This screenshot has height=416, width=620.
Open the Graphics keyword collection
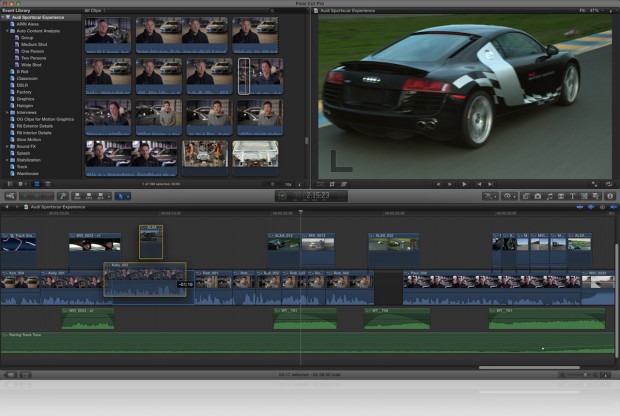click(x=25, y=99)
